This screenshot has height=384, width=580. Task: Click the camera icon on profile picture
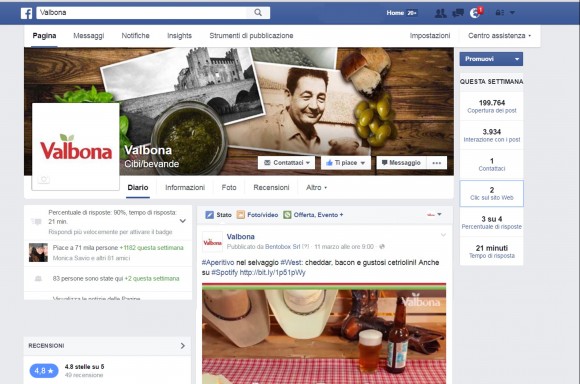[x=44, y=179]
